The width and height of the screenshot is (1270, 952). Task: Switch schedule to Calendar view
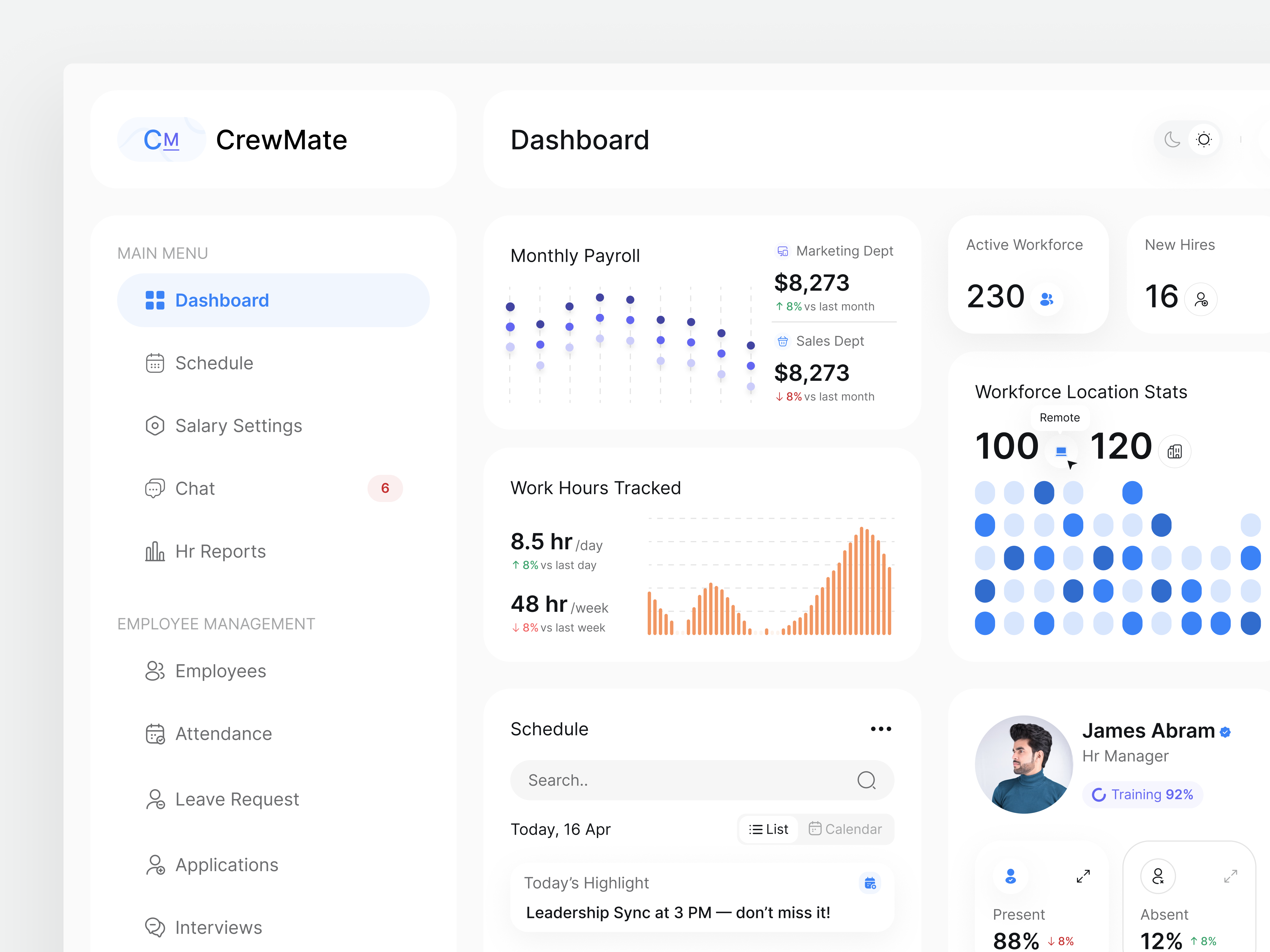tap(845, 829)
